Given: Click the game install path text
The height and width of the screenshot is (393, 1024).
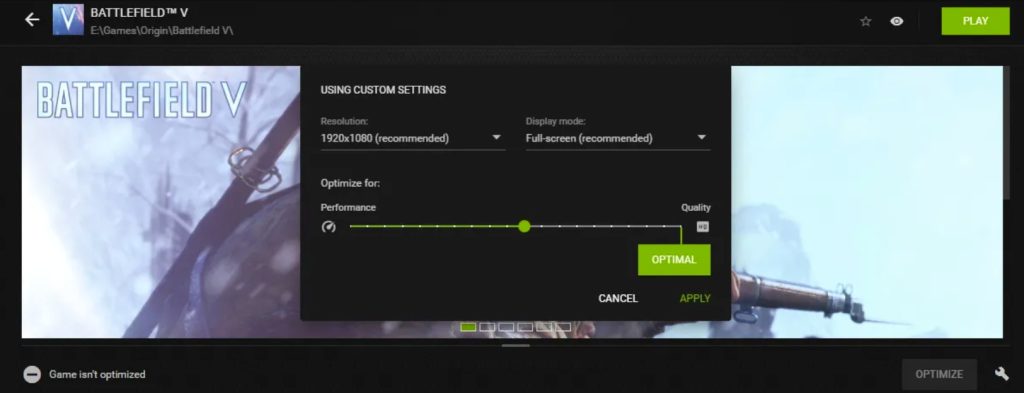Looking at the screenshot, I should (162, 31).
